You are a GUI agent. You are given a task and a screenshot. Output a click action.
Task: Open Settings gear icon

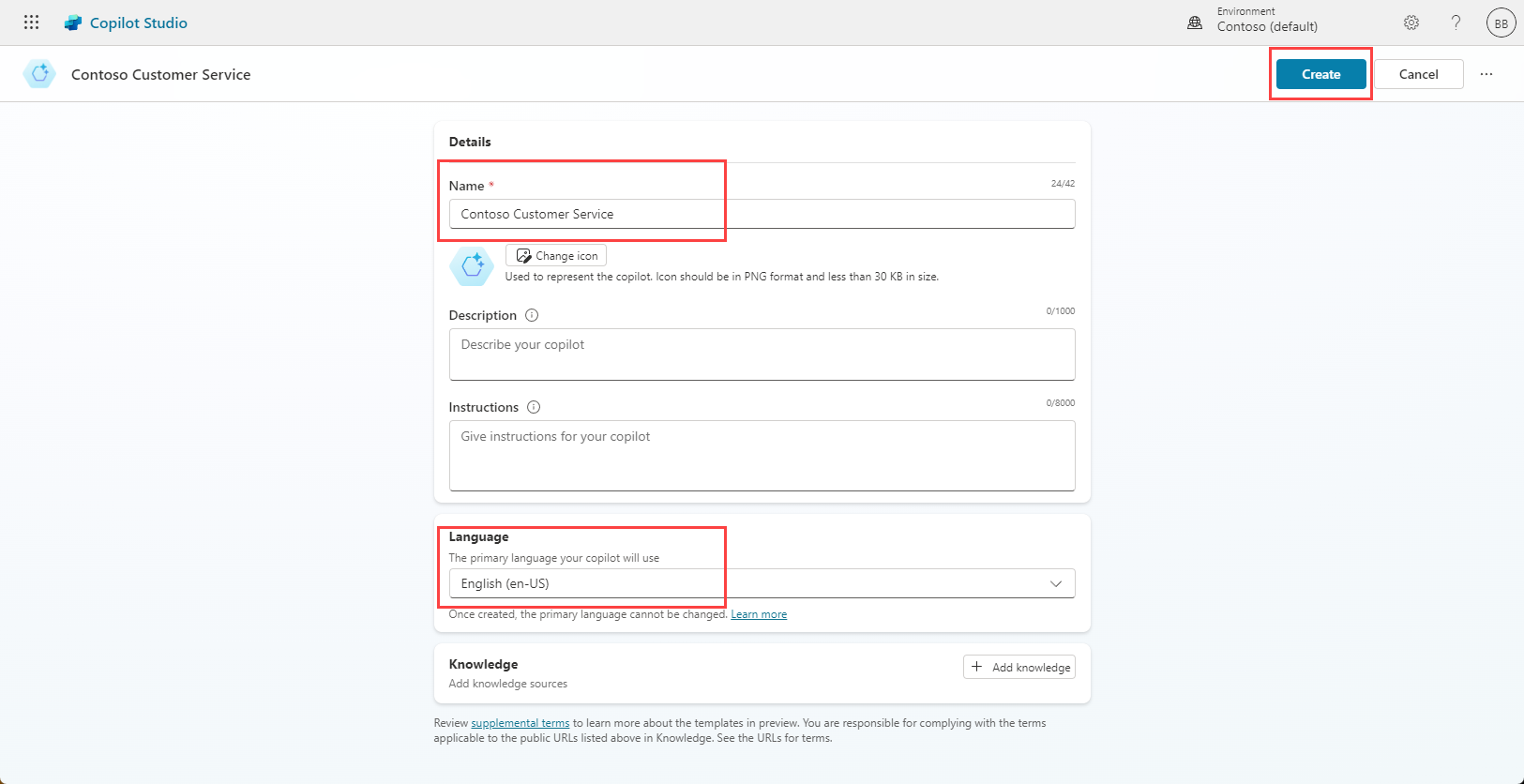pos(1411,23)
